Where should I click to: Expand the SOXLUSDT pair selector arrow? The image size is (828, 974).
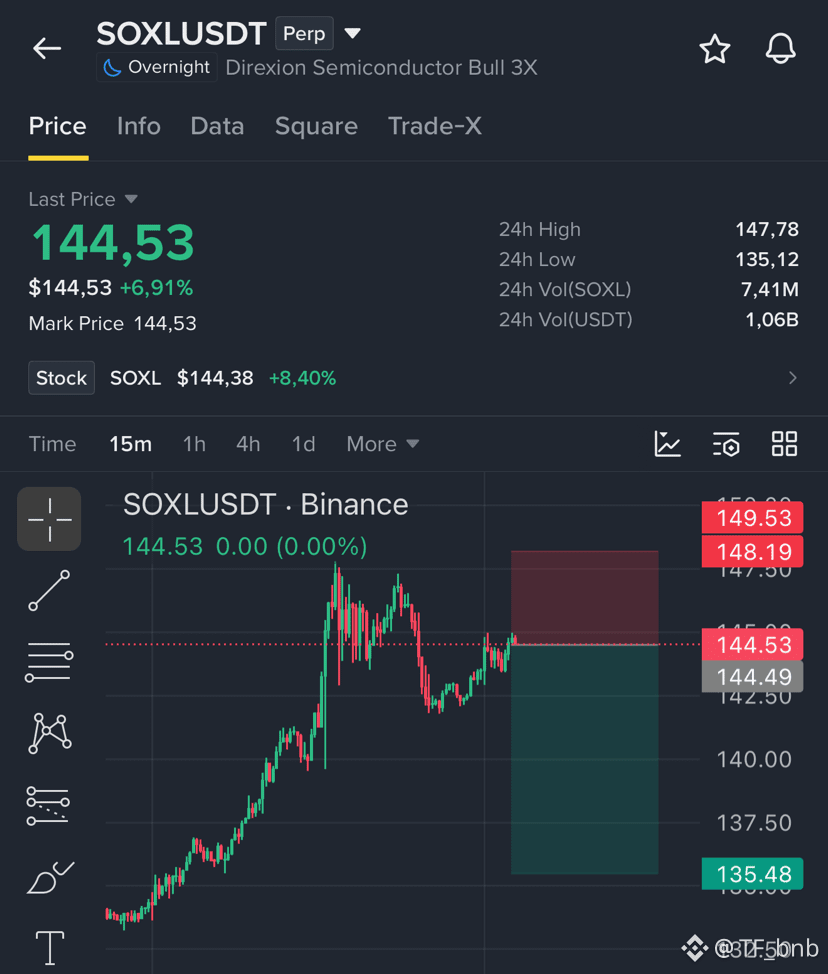(353, 33)
